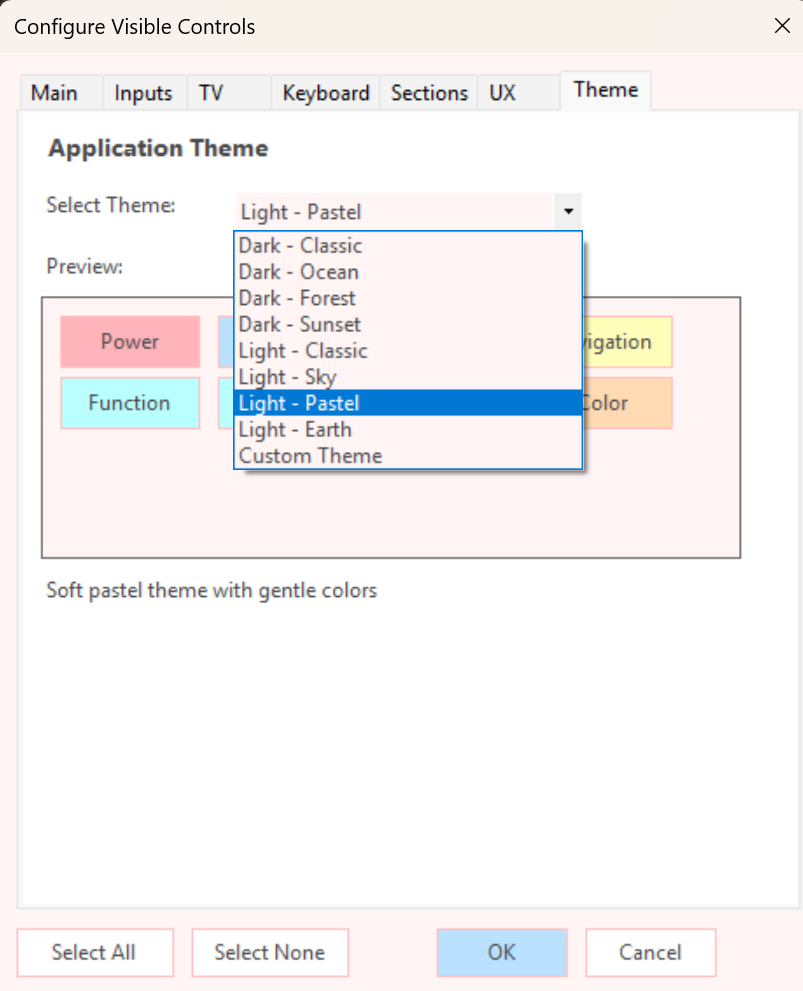Click the pink Power preview swatch
The width and height of the screenshot is (803, 991).
[x=130, y=341]
